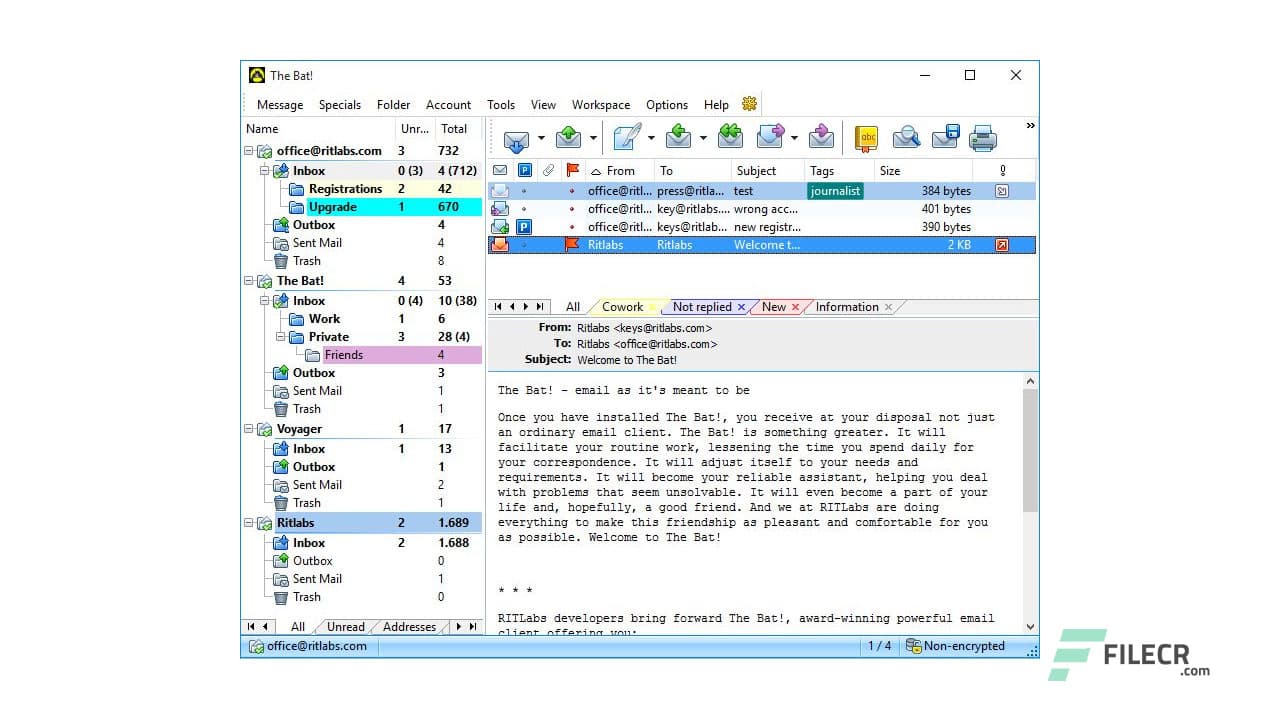Click the Save message floppy icon
1280x720 pixels.
pos(946,138)
